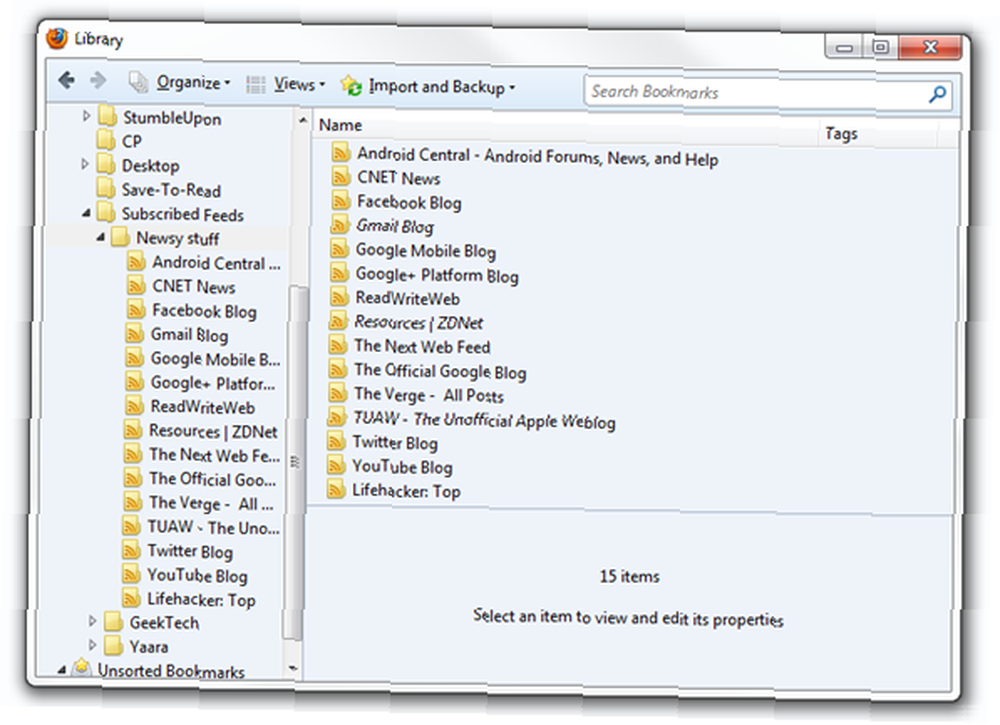Image resolution: width=1000 pixels, height=725 pixels.
Task: Open the Views menu
Action: [x=286, y=84]
